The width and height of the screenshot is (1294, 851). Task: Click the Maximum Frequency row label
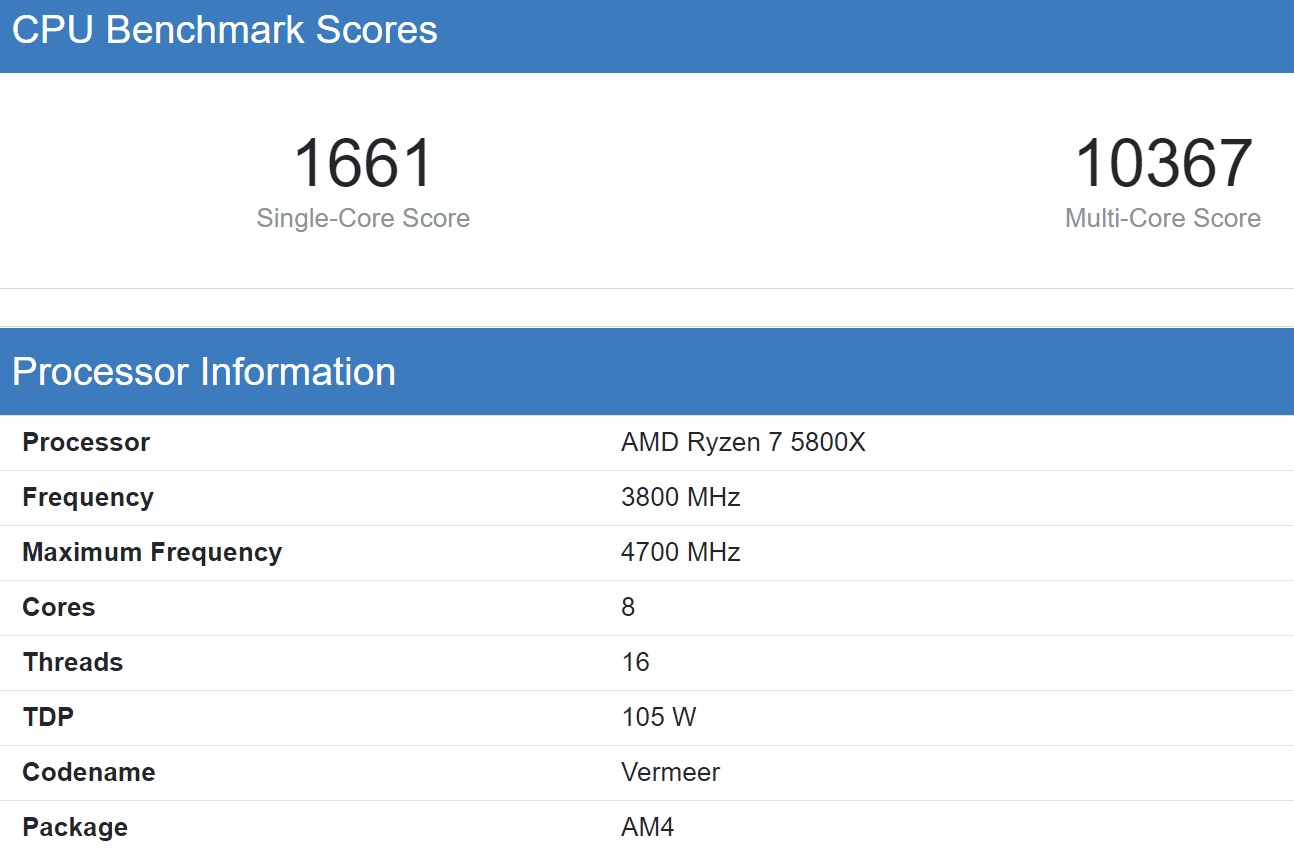click(152, 552)
